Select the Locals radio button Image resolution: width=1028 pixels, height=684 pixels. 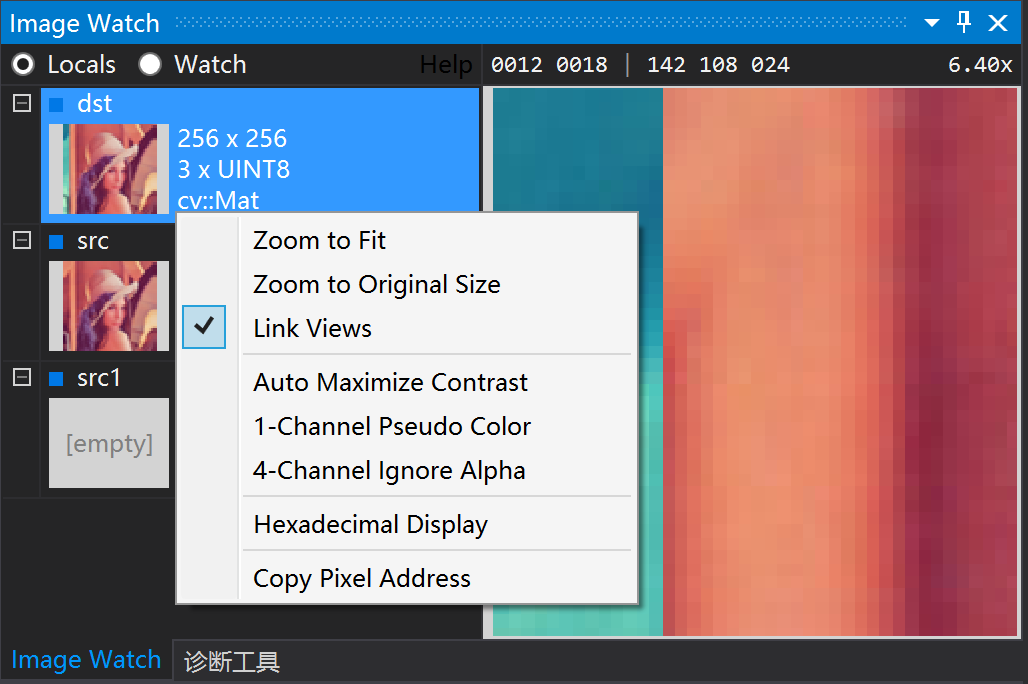click(x=22, y=64)
